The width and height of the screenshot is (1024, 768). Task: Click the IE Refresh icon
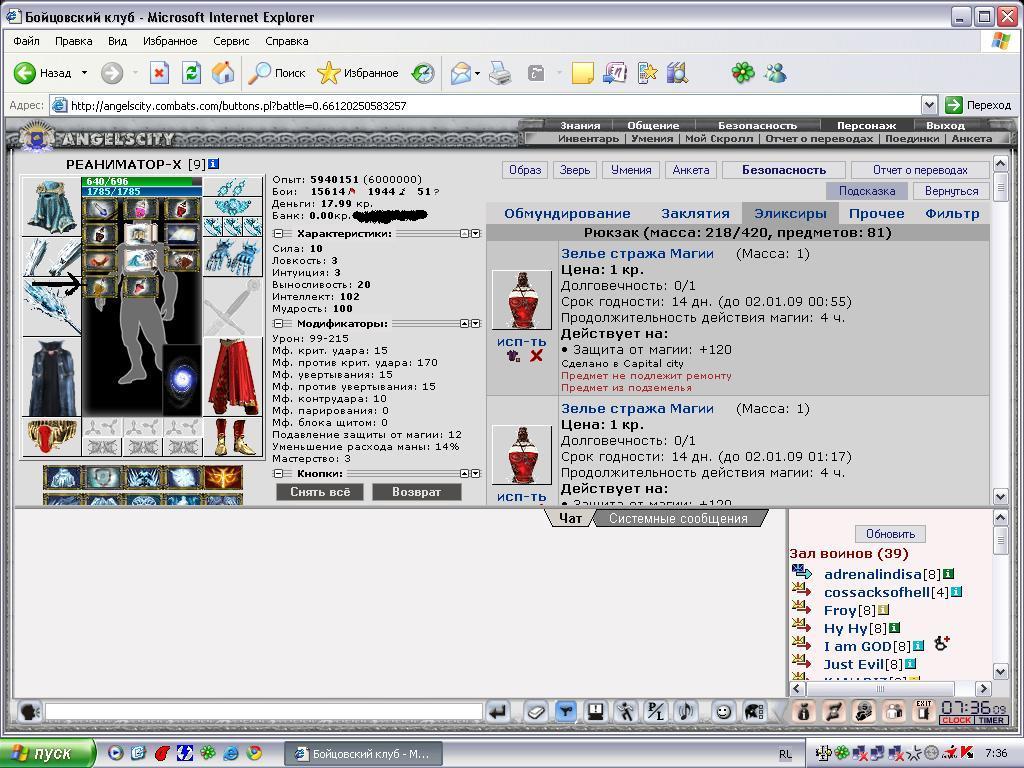tap(191, 72)
